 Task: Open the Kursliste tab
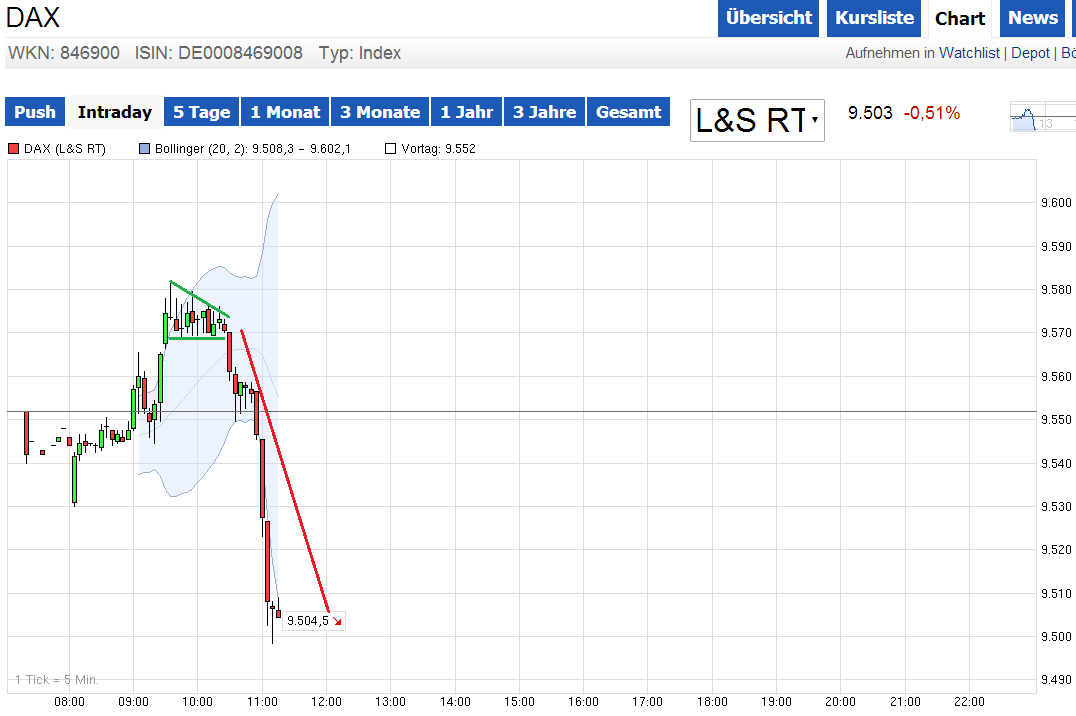(873, 18)
